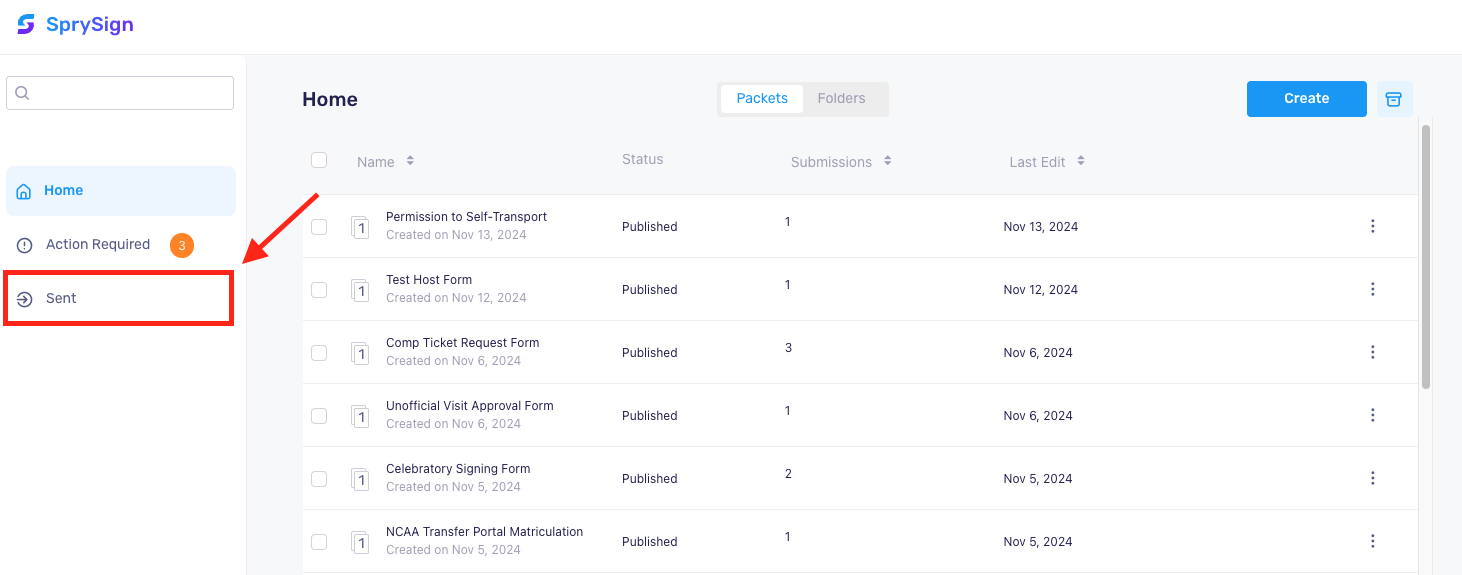Check the Comp Ticket Request Form row

click(319, 353)
